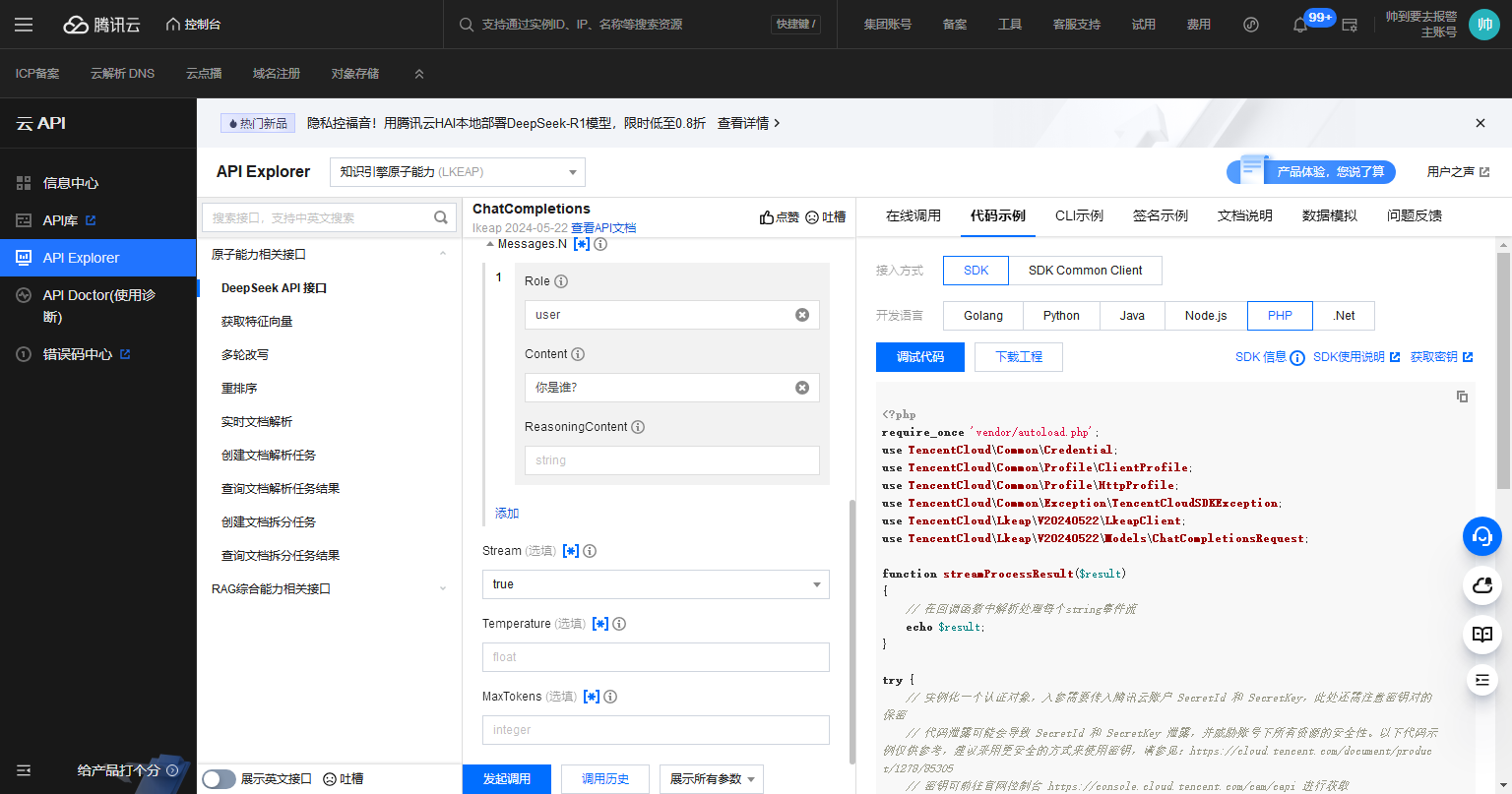Close the promotional banner
Viewport: 1512px width, 794px height.
(1480, 123)
